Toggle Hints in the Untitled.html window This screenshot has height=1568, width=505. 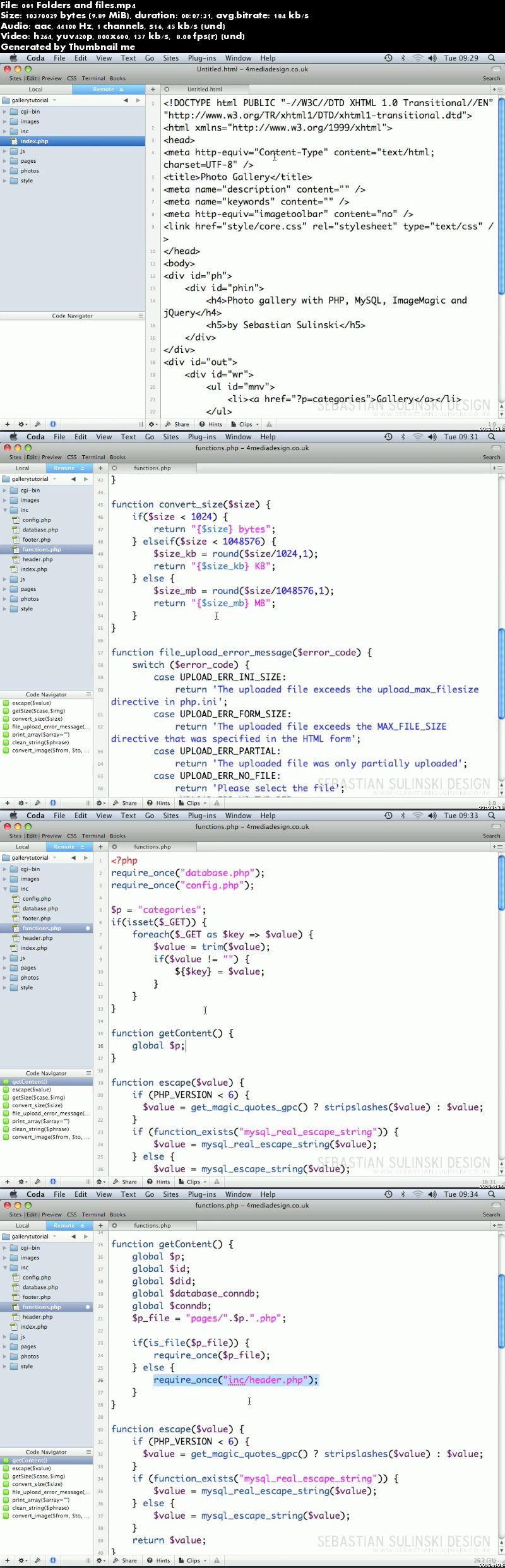[x=211, y=424]
